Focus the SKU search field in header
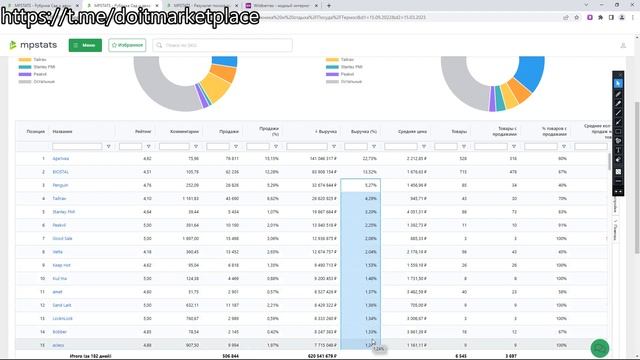 point(222,45)
